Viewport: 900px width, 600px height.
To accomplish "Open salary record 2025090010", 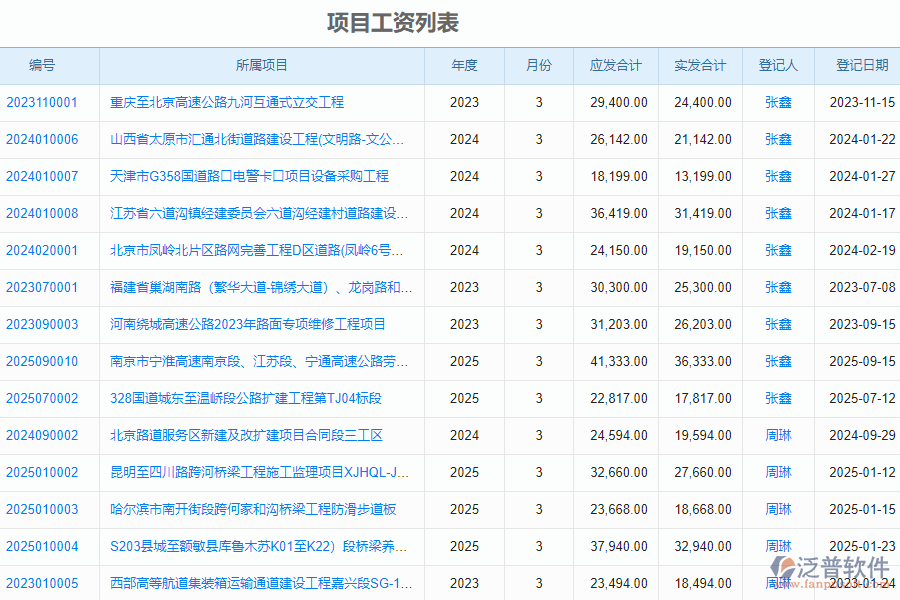I will pos(44,361).
